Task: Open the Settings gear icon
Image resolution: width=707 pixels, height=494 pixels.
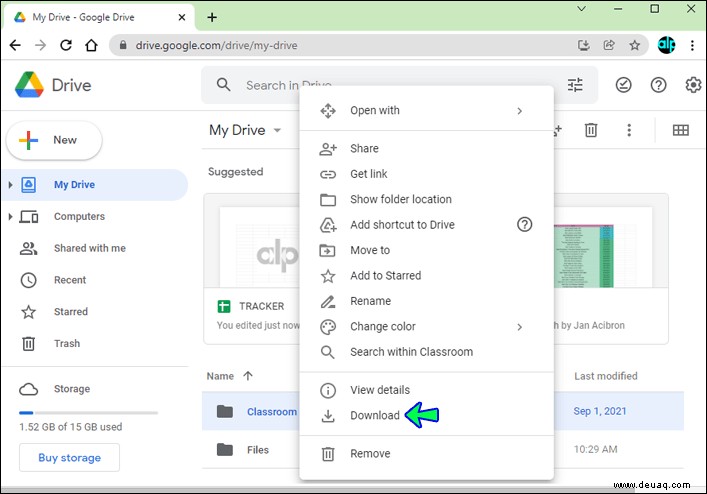Action: pos(693,85)
